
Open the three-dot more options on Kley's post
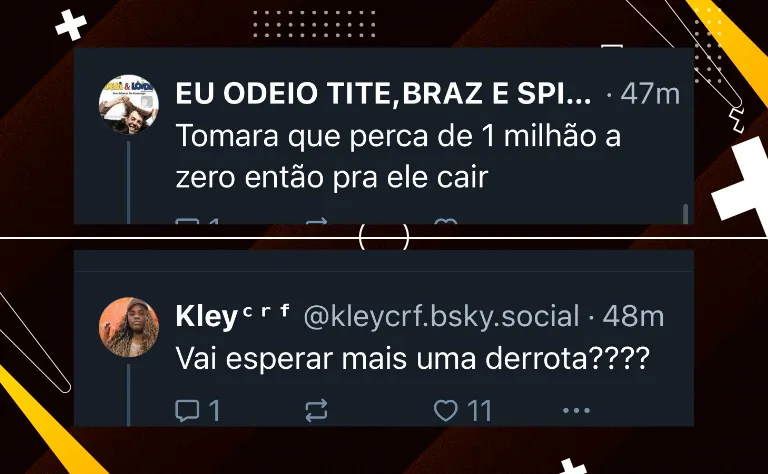click(576, 410)
